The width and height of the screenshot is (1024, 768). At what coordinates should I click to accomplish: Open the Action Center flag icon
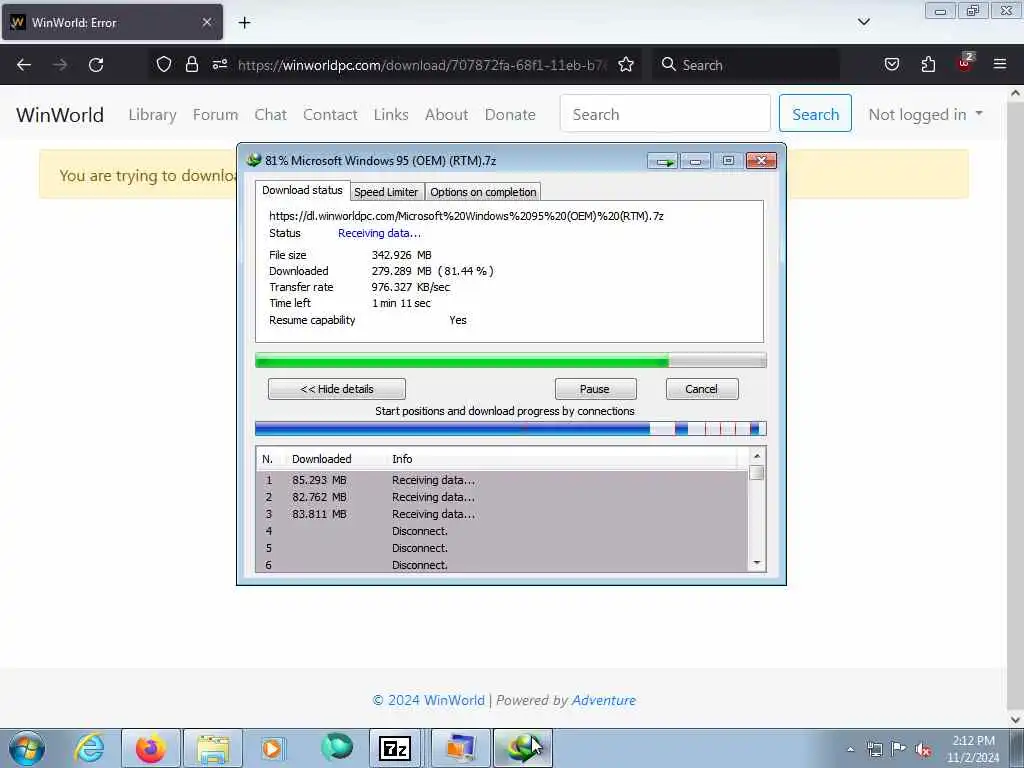point(899,748)
